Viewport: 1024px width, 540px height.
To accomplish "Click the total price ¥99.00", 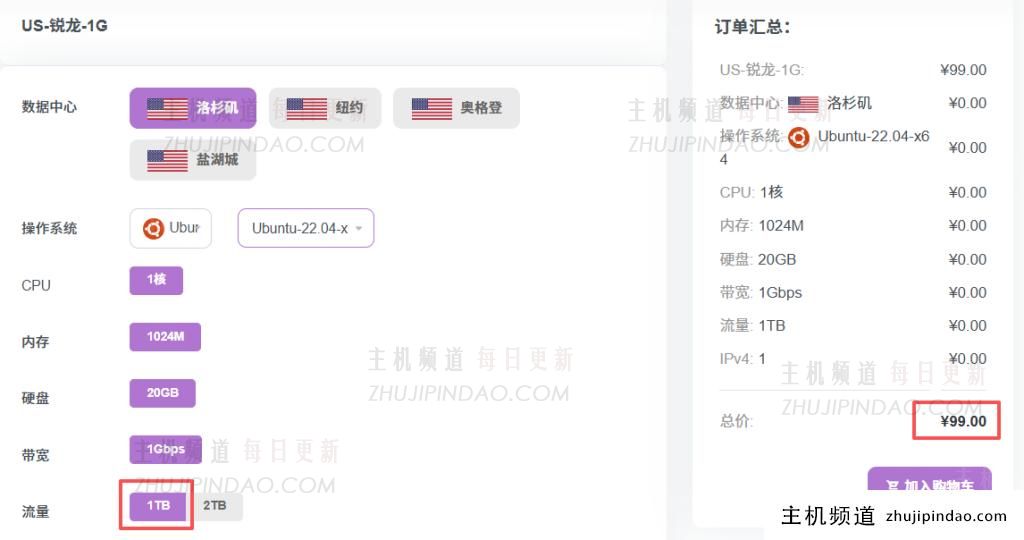I will coord(963,421).
